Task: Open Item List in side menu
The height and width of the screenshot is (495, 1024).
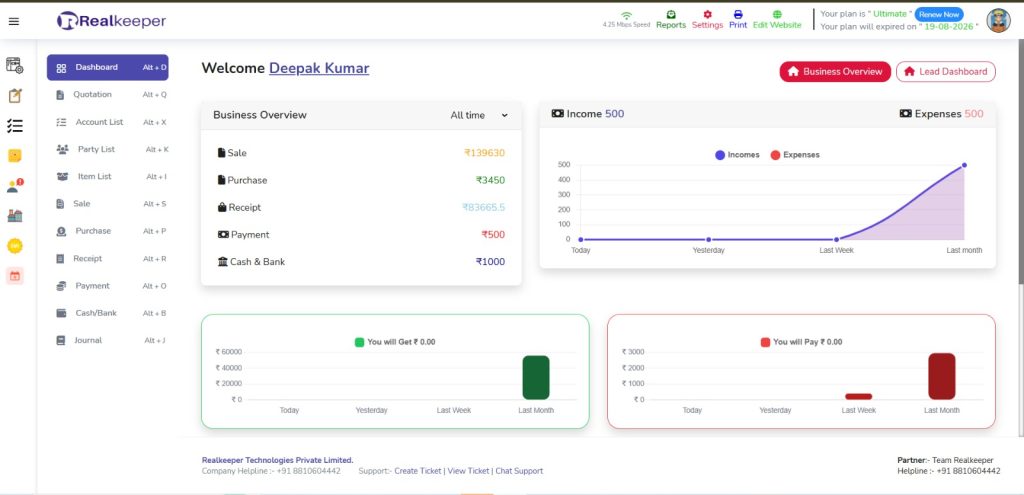Action: [x=108, y=177]
